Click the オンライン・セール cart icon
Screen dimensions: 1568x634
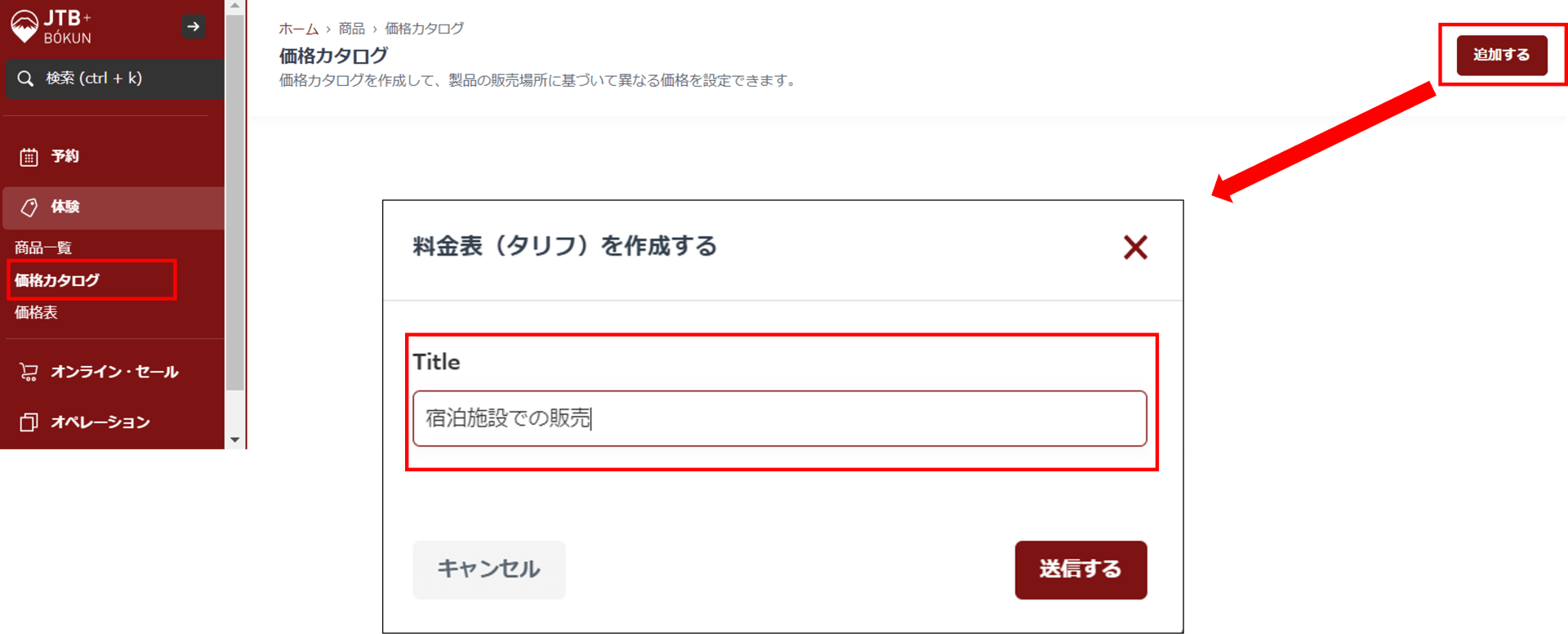click(x=29, y=373)
